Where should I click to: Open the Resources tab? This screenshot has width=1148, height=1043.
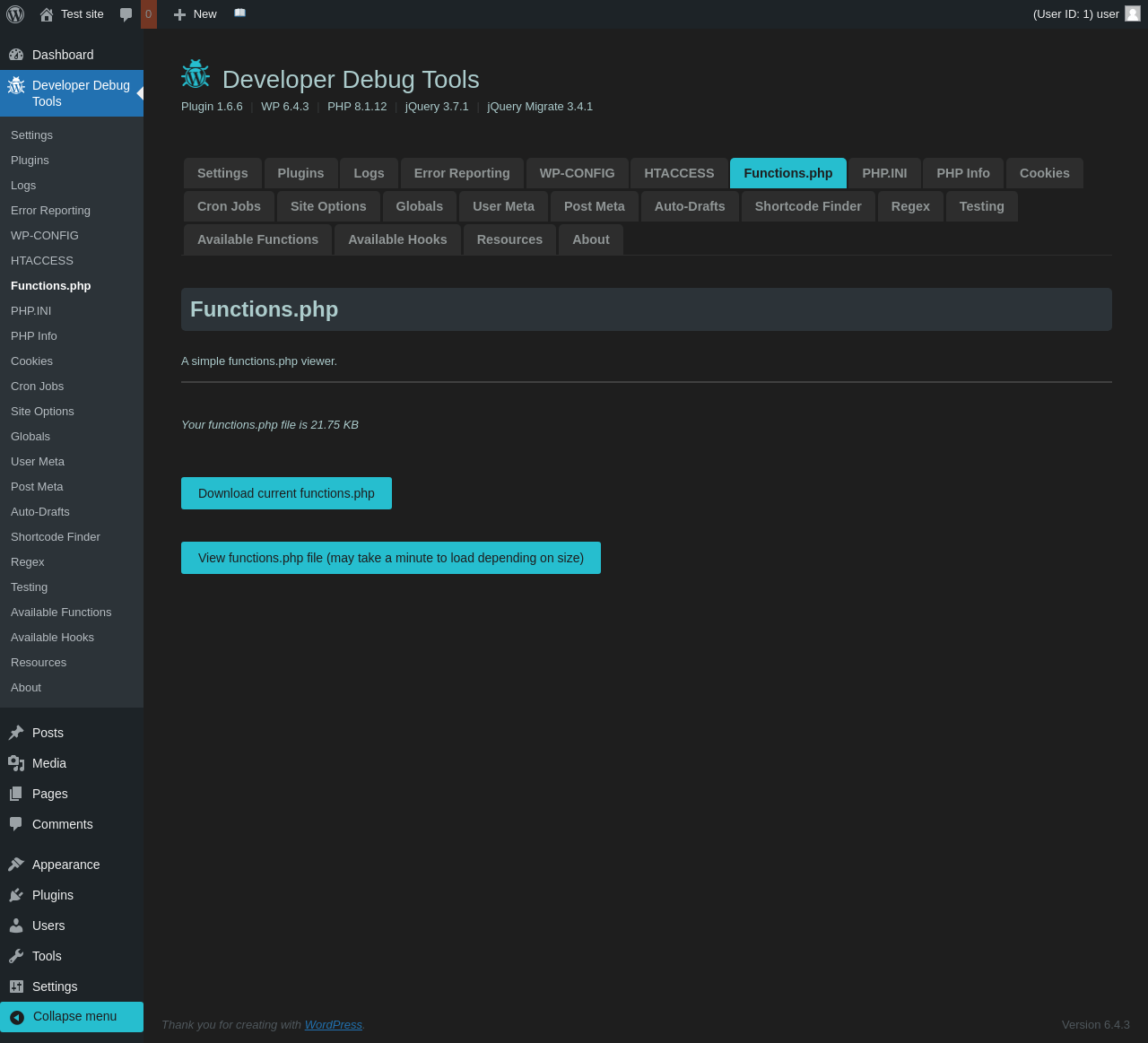click(509, 239)
